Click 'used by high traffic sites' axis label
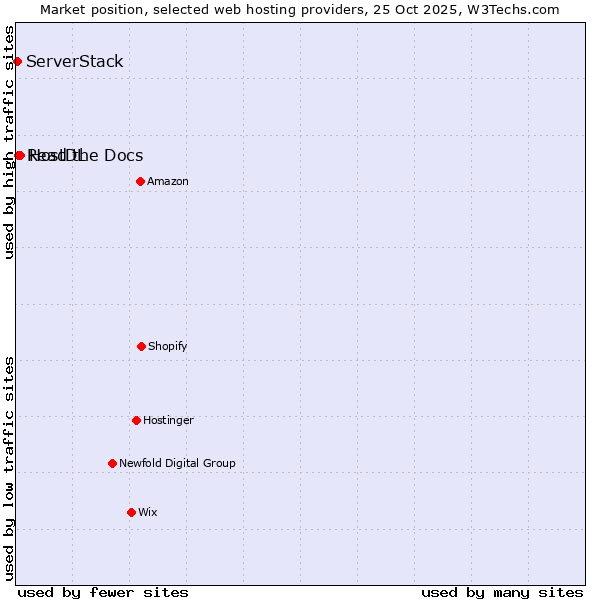 tap(9, 142)
